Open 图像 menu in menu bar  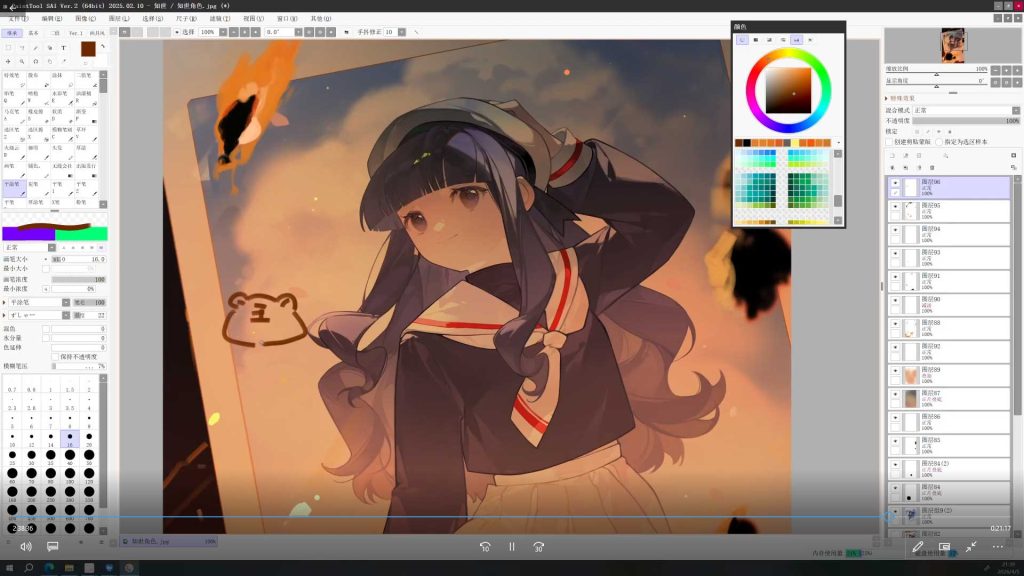tap(85, 19)
